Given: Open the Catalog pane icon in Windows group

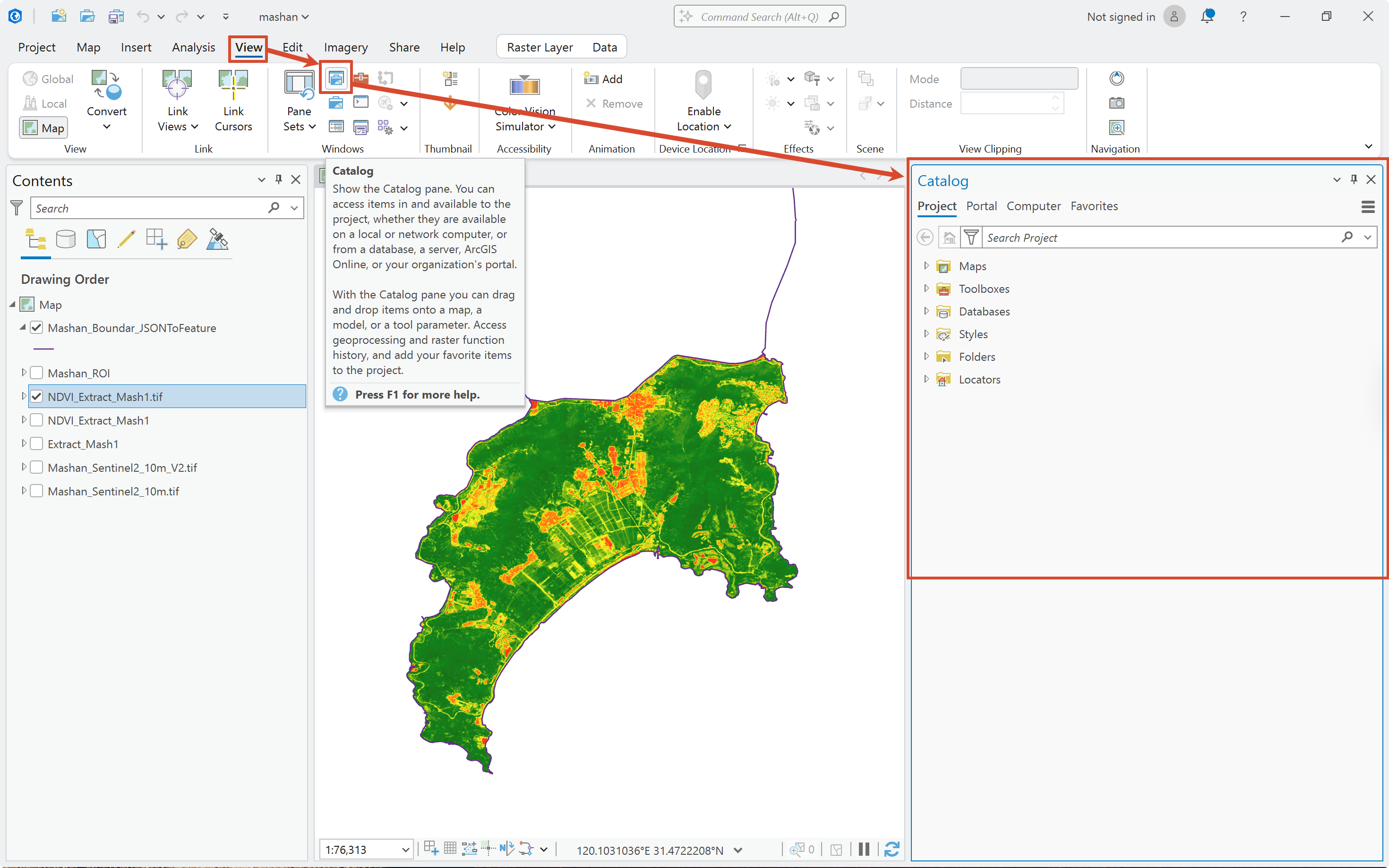Looking at the screenshot, I should [x=336, y=78].
